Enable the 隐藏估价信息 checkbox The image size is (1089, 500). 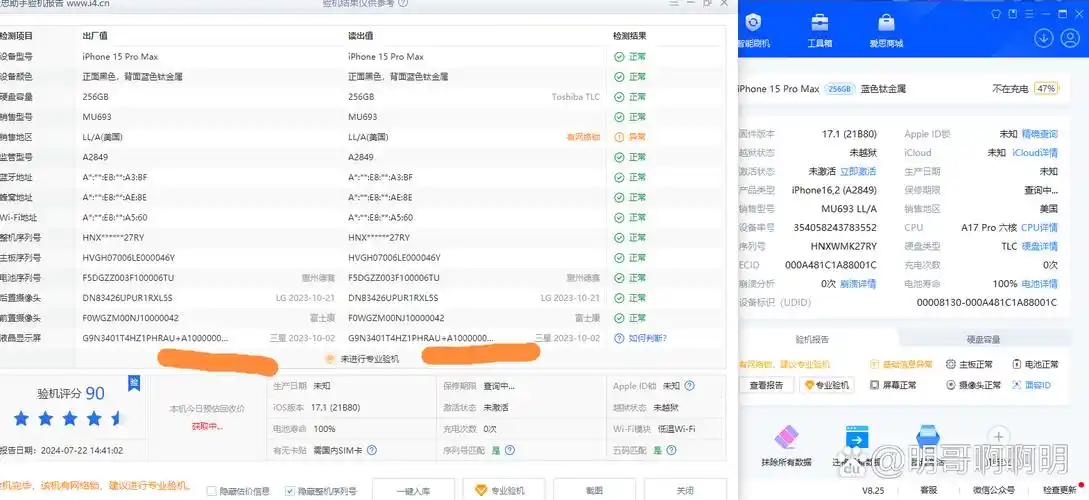[212, 491]
